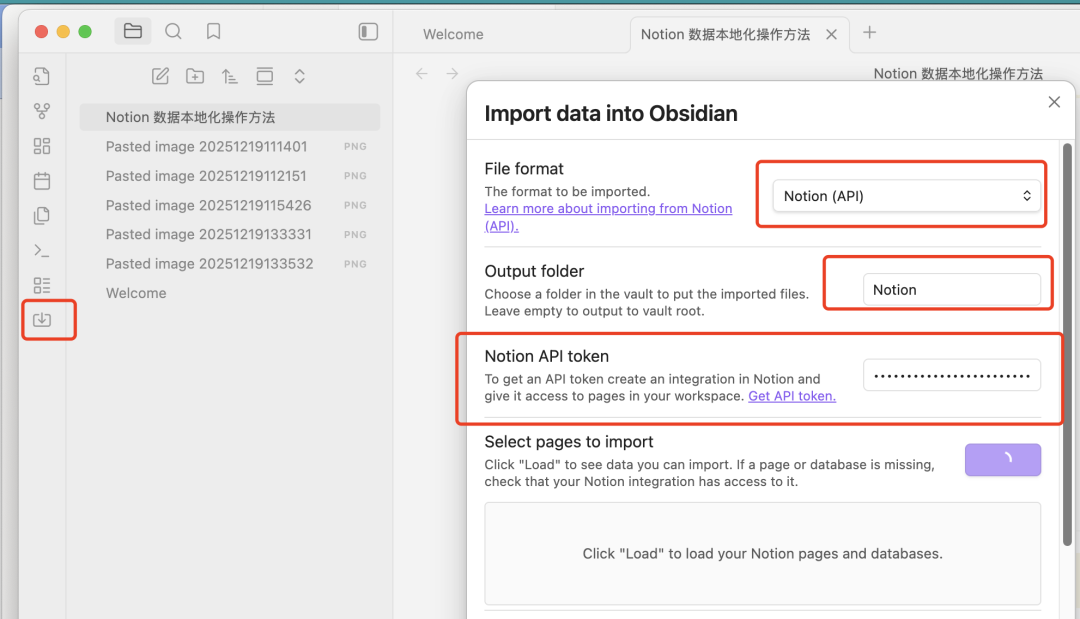Click the purple Load button with spinner
1080x619 pixels.
pos(1003,459)
